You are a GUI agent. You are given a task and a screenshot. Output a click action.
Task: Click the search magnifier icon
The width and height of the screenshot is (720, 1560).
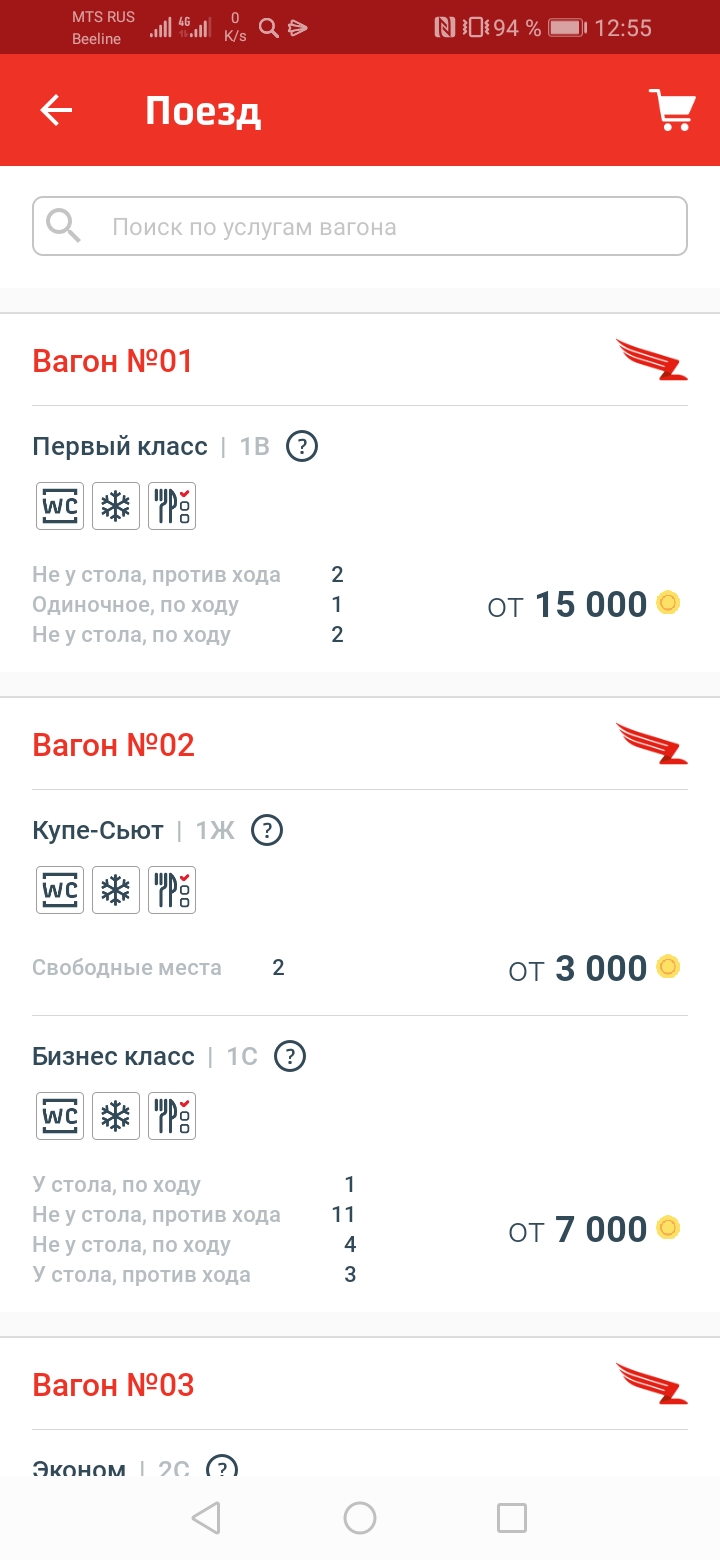pyautogui.click(x=64, y=227)
